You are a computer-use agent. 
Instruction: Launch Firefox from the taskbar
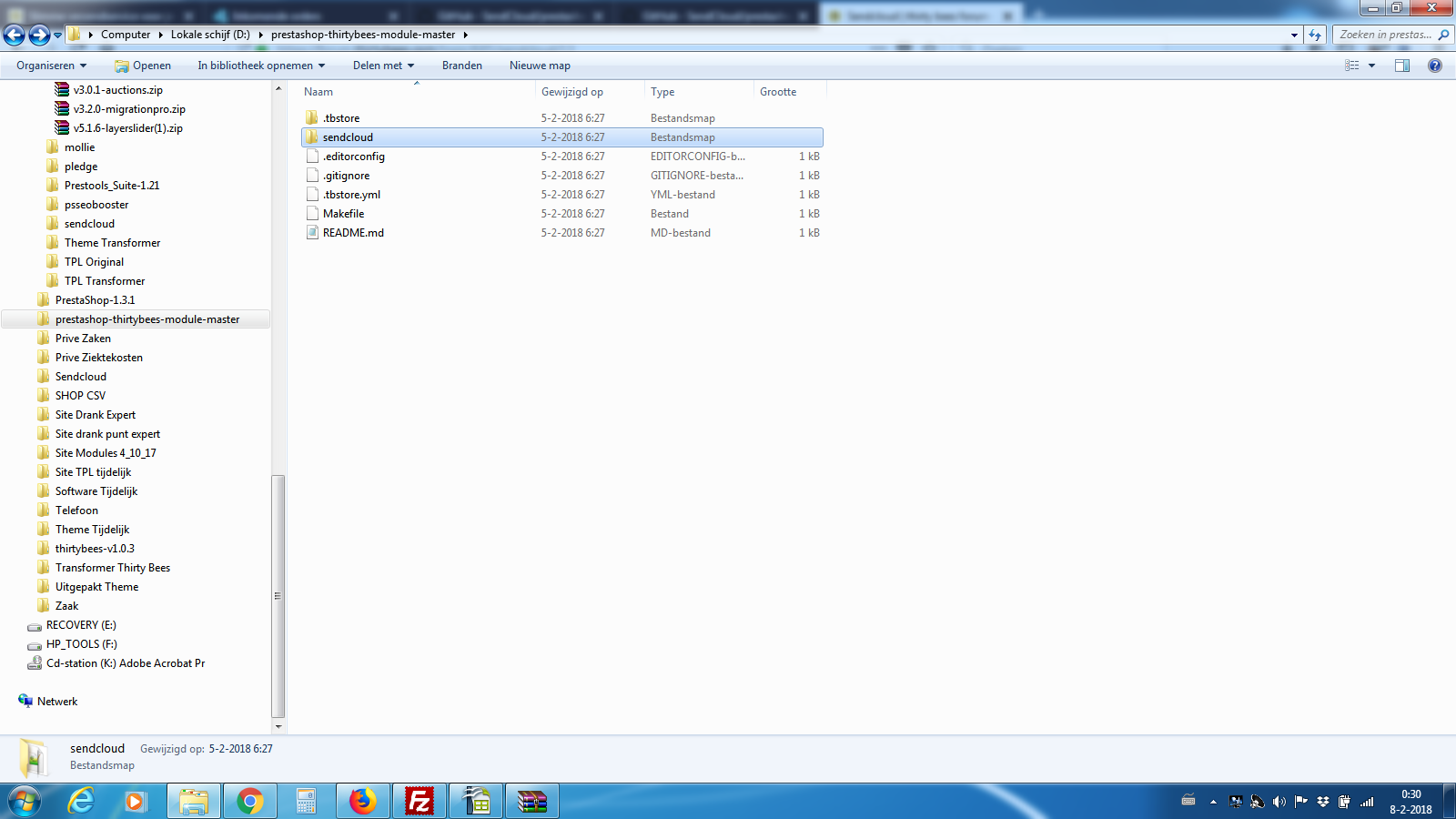tap(363, 802)
